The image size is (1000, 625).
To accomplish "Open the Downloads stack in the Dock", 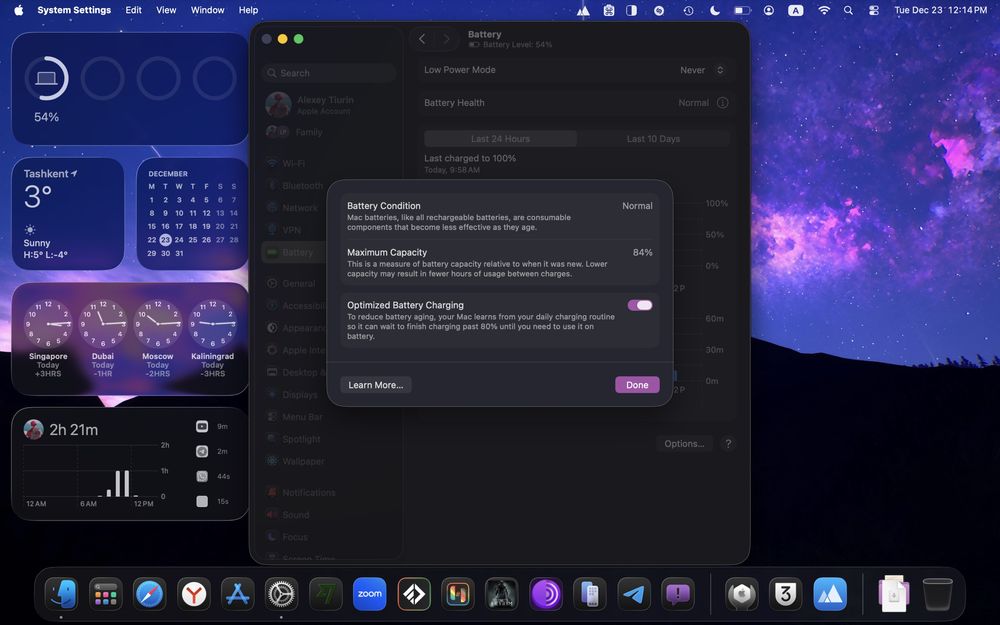I will pos(893,594).
